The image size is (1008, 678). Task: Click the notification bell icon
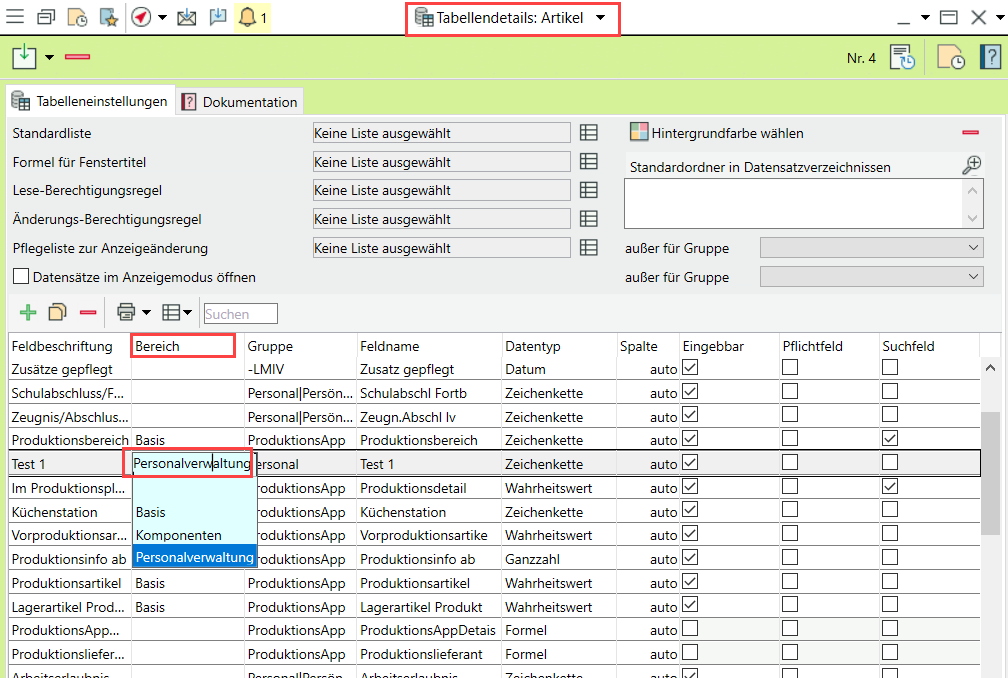[x=247, y=17]
